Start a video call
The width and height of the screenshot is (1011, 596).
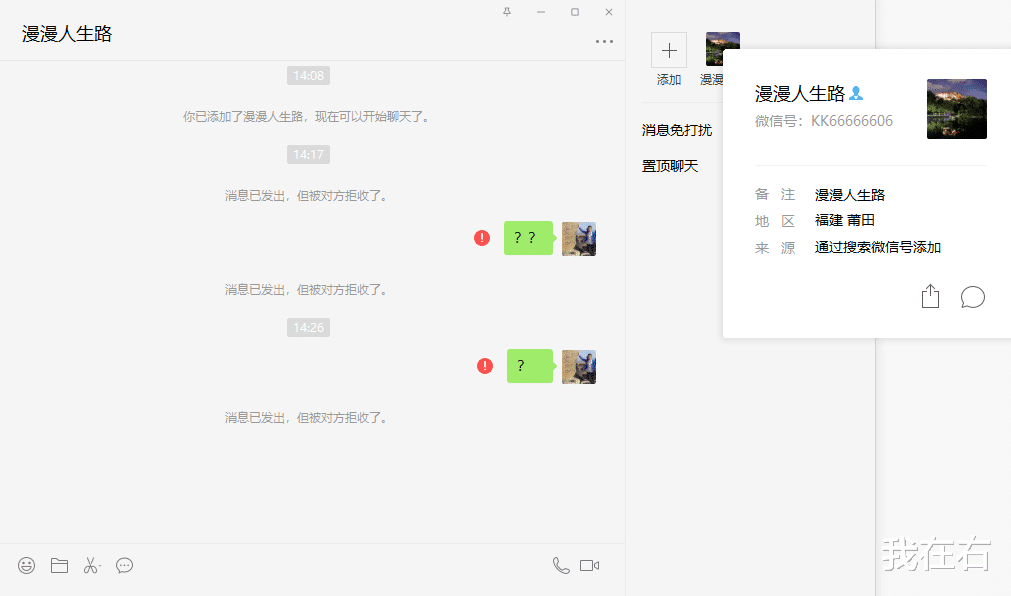tap(589, 565)
